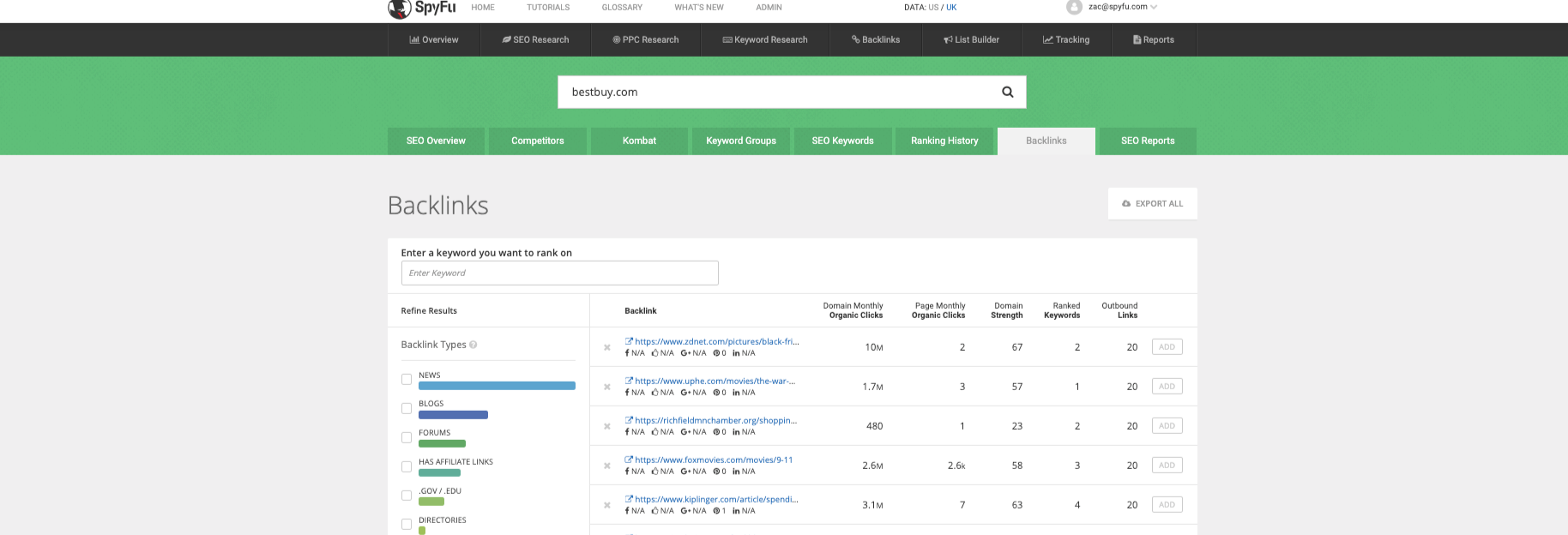The width and height of the screenshot is (1568, 535).
Task: Add the uphe.com backlink
Action: tap(1167, 387)
